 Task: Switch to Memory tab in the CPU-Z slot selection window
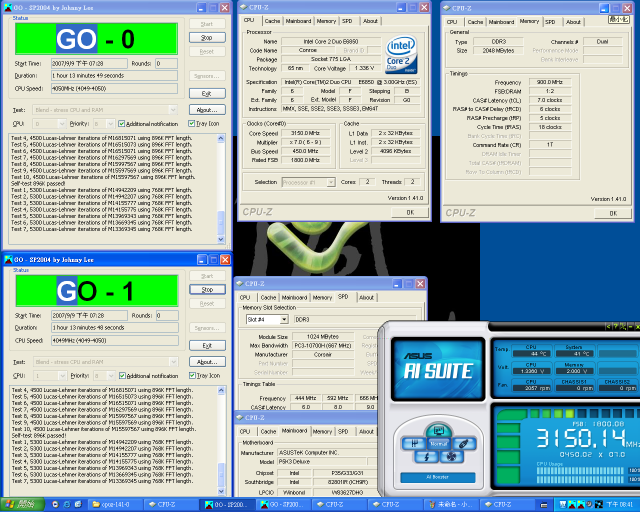(322, 298)
